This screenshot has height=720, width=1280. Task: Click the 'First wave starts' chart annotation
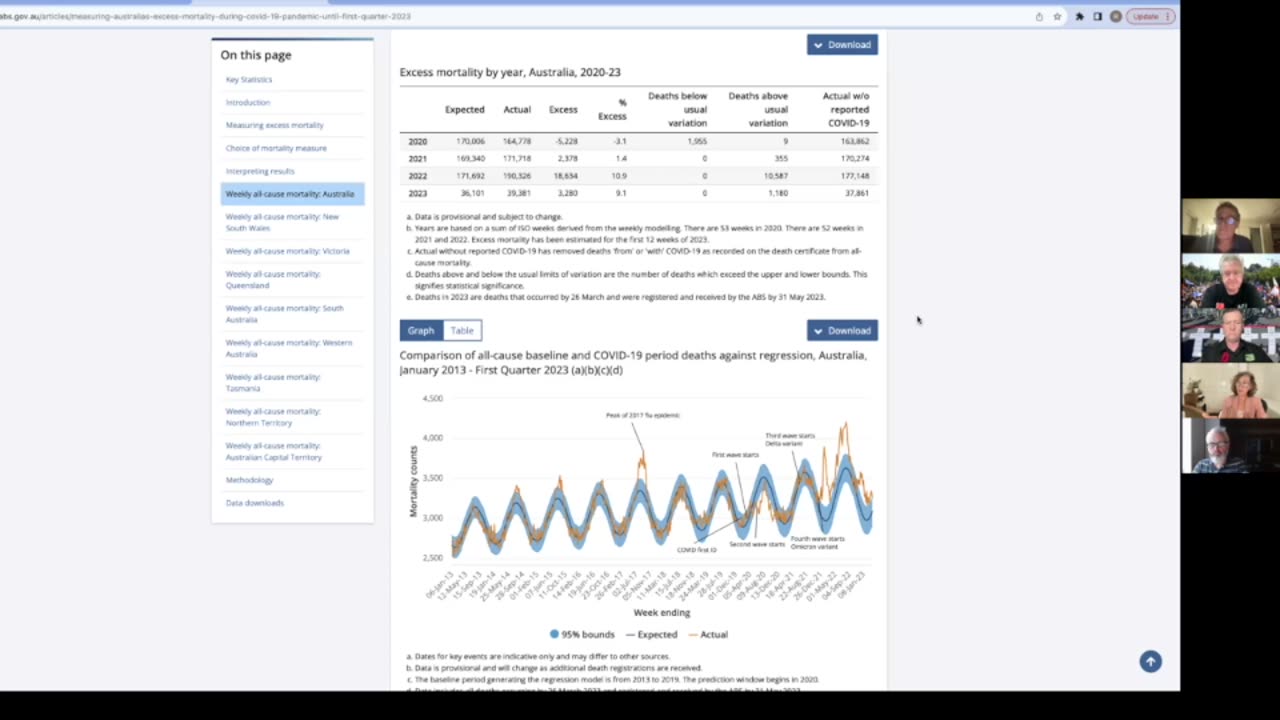735,455
